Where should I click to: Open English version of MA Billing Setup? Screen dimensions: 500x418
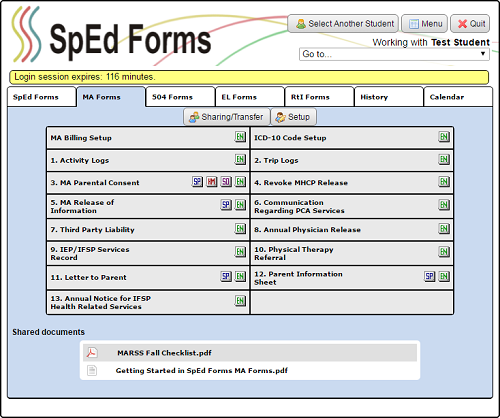pos(240,137)
